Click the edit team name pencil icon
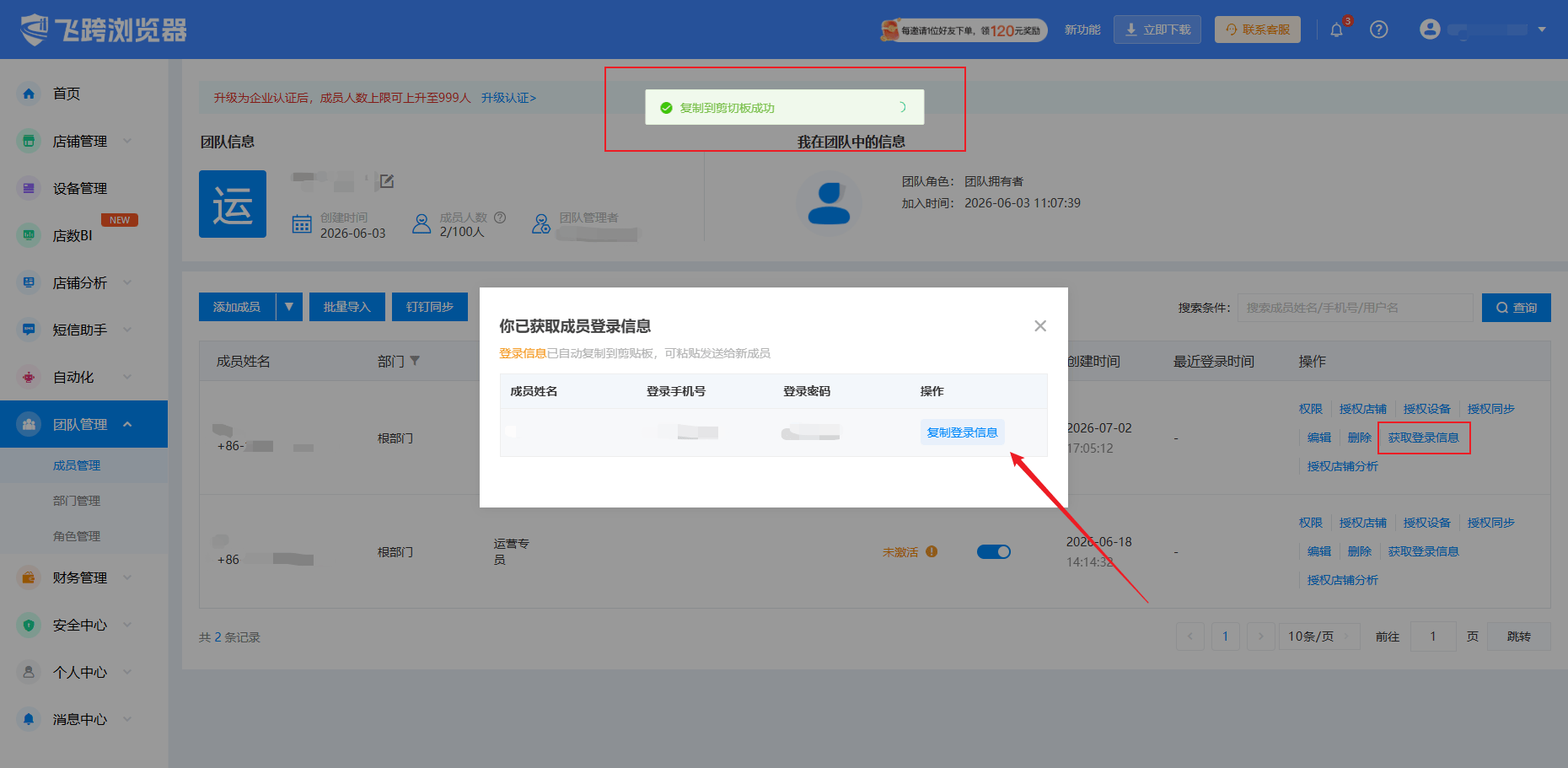Viewport: 1568px width, 768px height. [387, 181]
